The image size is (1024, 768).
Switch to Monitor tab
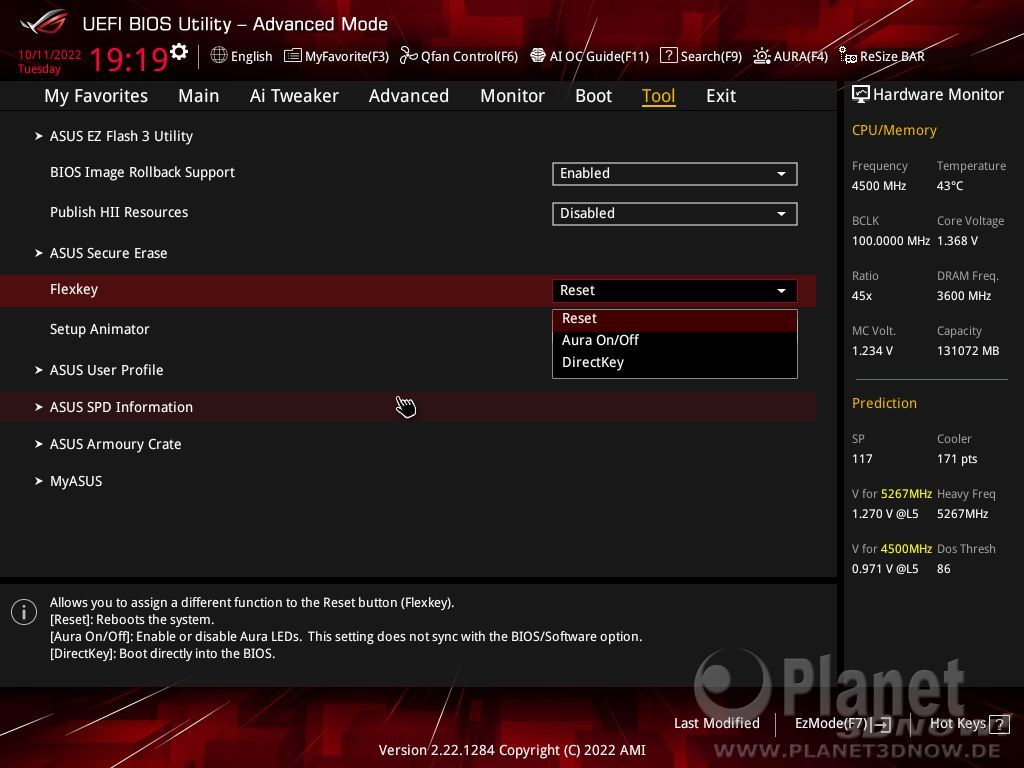coord(512,96)
